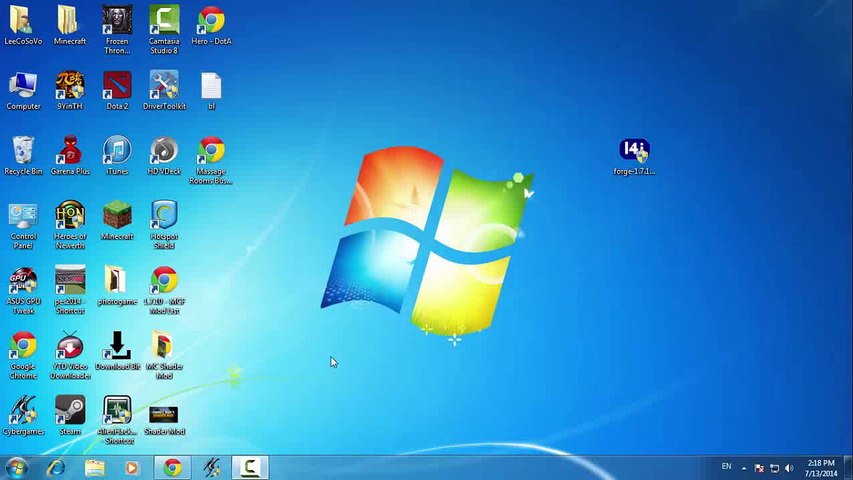Open the Recycle Bin
853x480 pixels.
[23, 156]
